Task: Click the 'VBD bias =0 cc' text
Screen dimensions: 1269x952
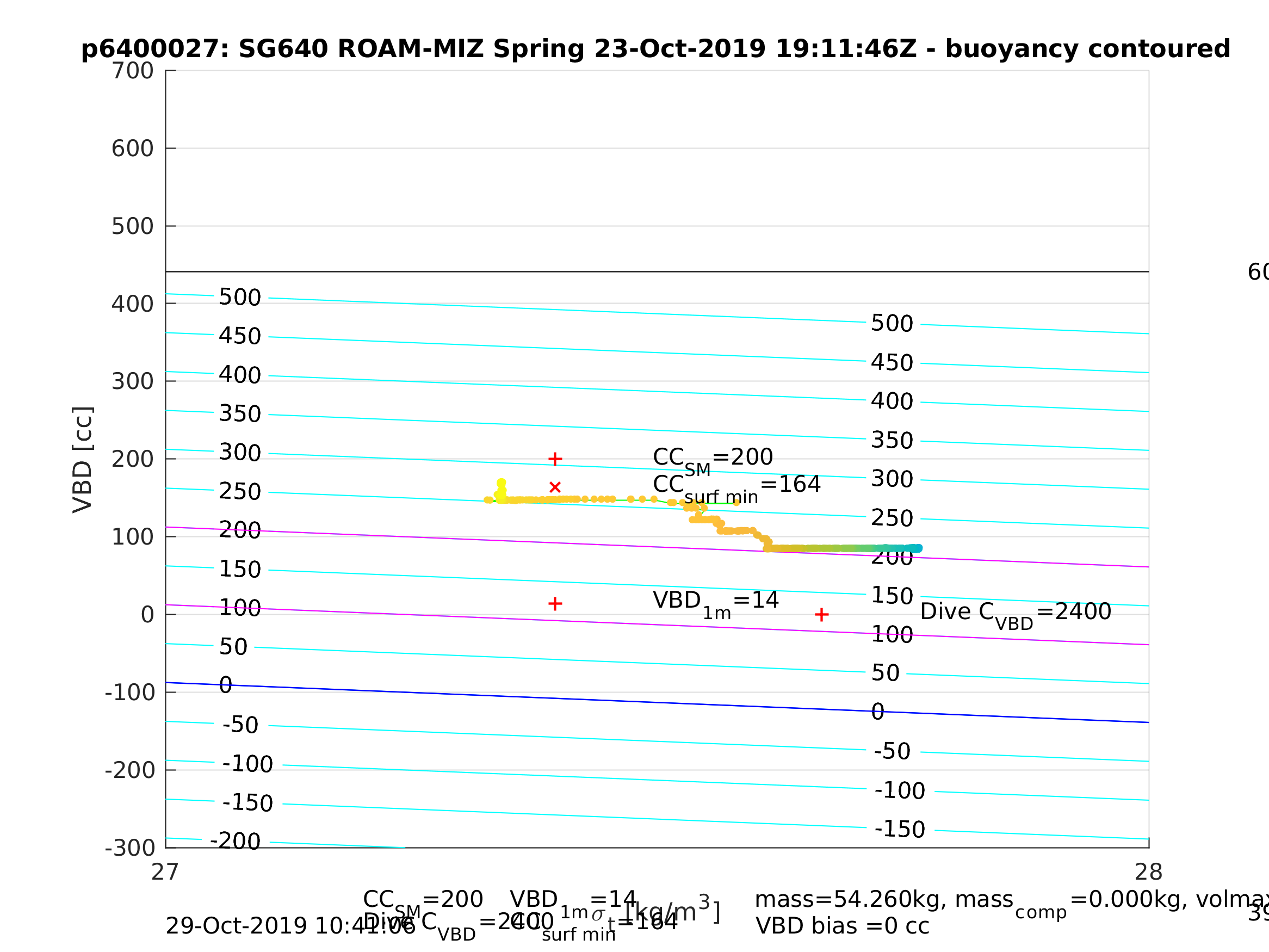Action: [841, 926]
